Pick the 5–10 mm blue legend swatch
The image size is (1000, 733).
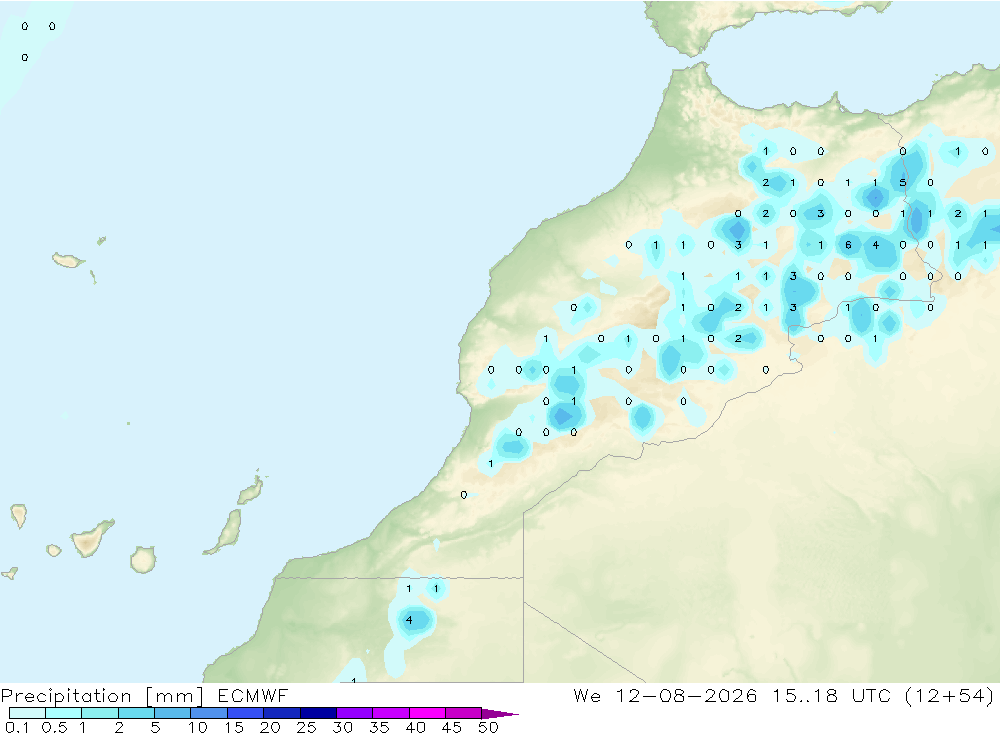(172, 713)
